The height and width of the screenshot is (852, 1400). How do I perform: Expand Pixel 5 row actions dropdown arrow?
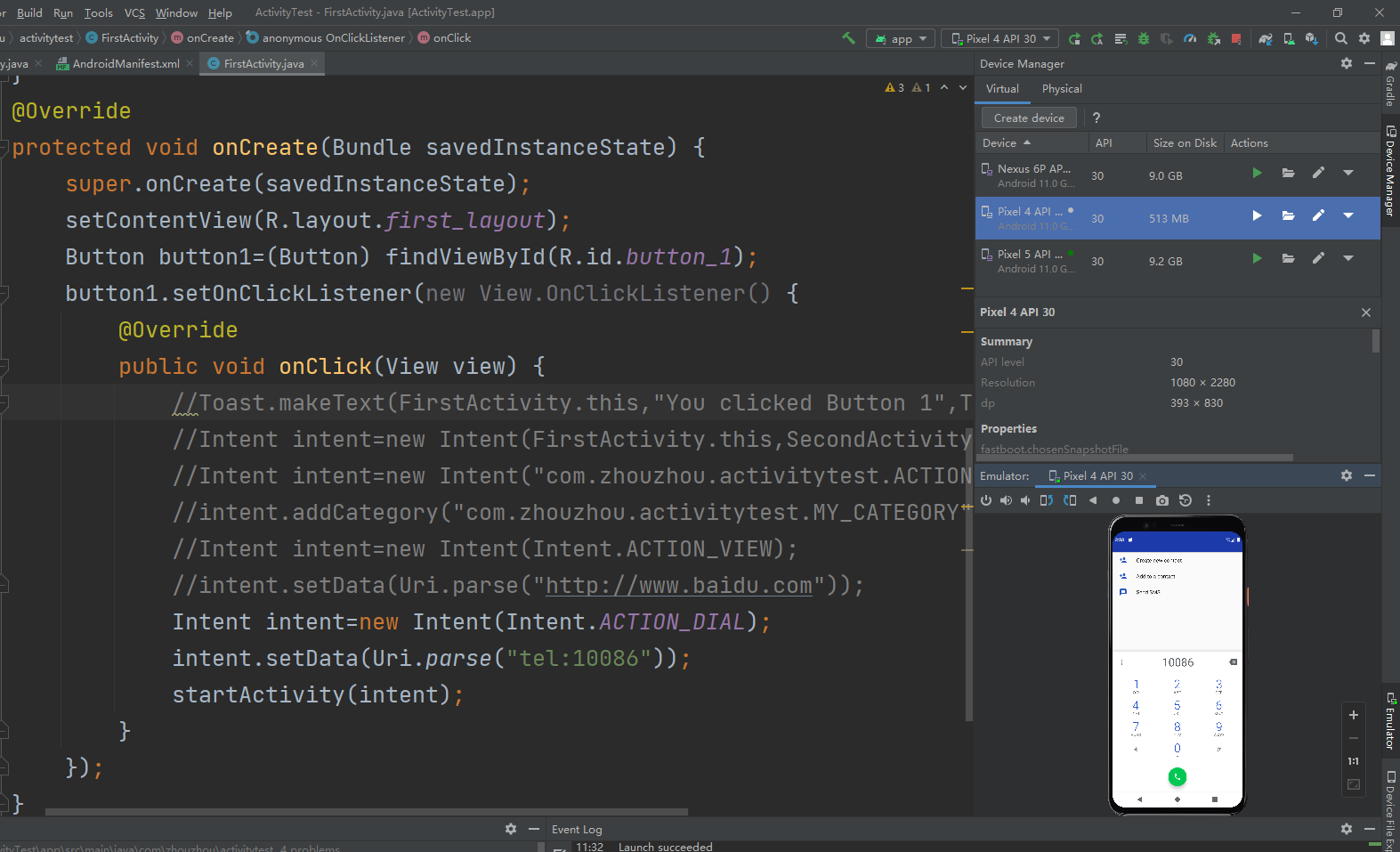point(1348,258)
